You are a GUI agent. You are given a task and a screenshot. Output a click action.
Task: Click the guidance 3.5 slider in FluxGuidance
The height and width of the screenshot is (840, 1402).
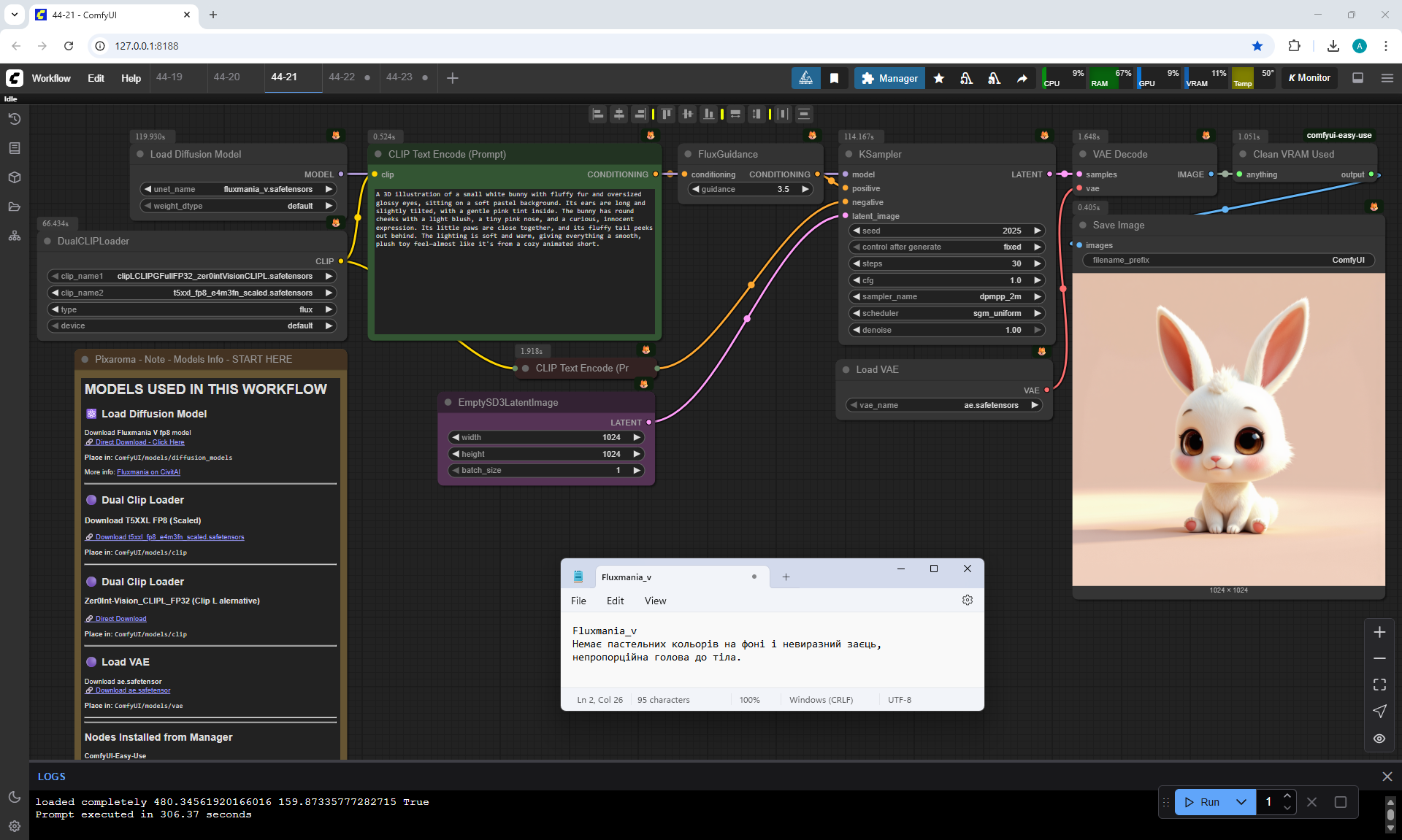(x=751, y=189)
